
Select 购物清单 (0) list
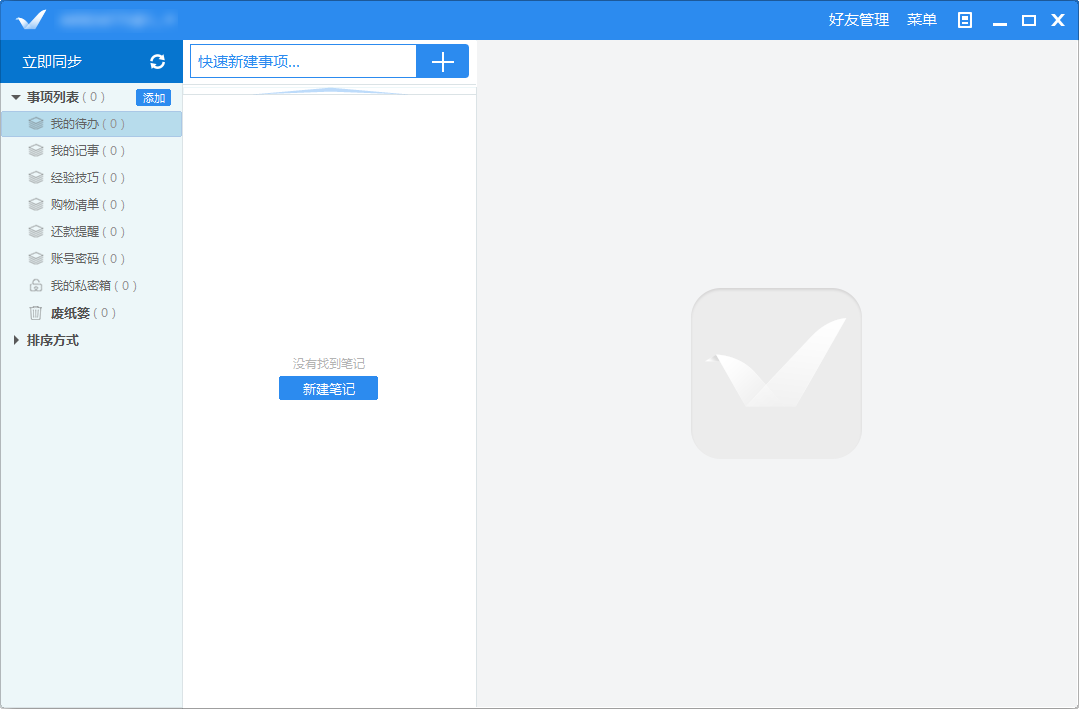click(92, 204)
